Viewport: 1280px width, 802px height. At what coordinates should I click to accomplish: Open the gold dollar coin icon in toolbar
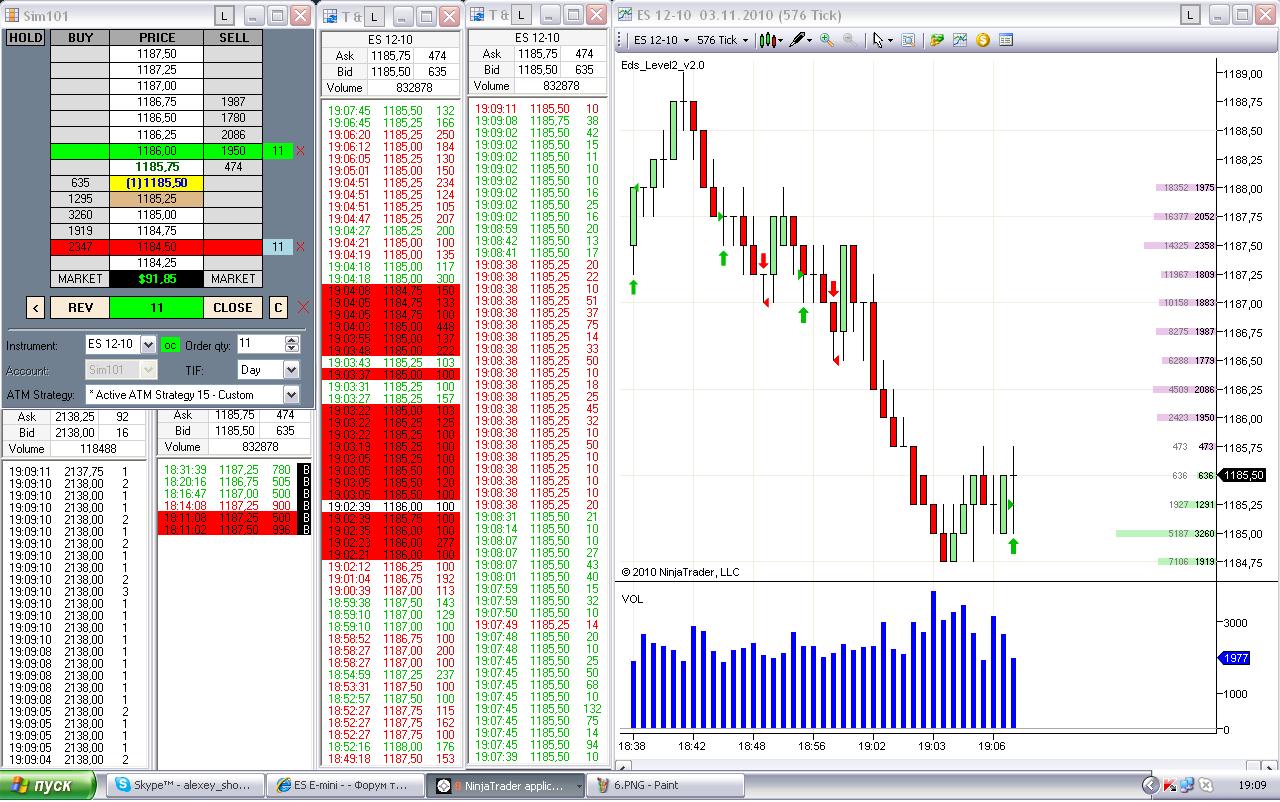tap(982, 40)
